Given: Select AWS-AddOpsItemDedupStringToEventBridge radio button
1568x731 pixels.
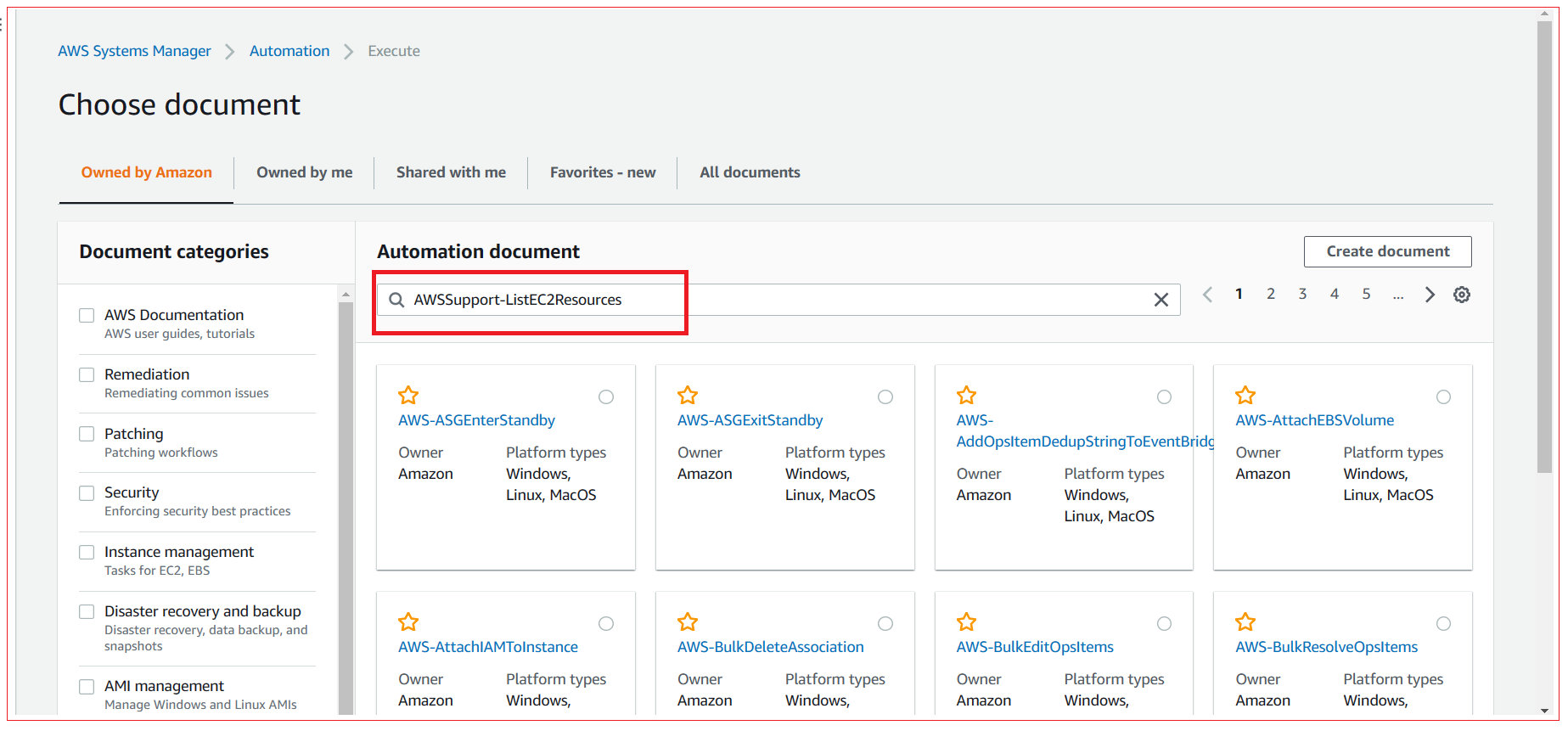Looking at the screenshot, I should pyautogui.click(x=1165, y=397).
